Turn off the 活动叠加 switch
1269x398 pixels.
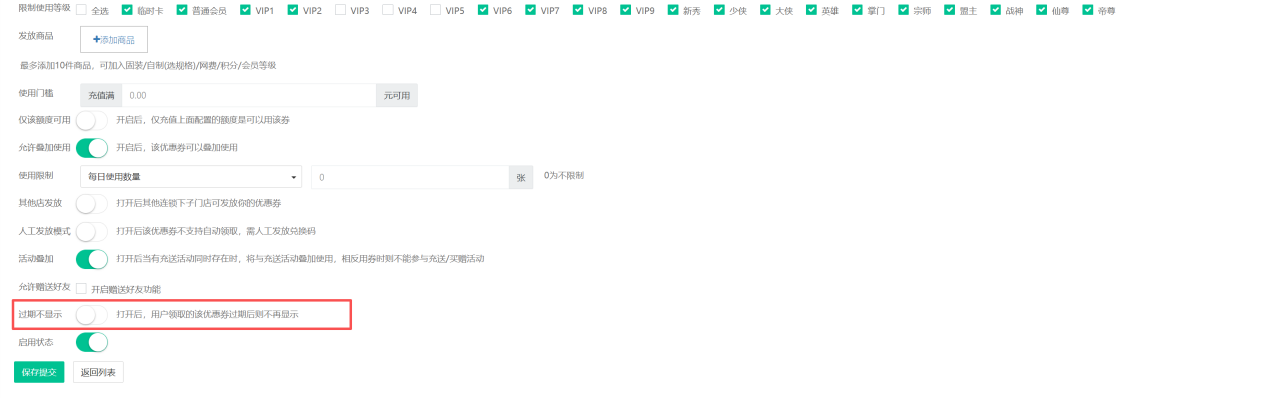(92, 259)
